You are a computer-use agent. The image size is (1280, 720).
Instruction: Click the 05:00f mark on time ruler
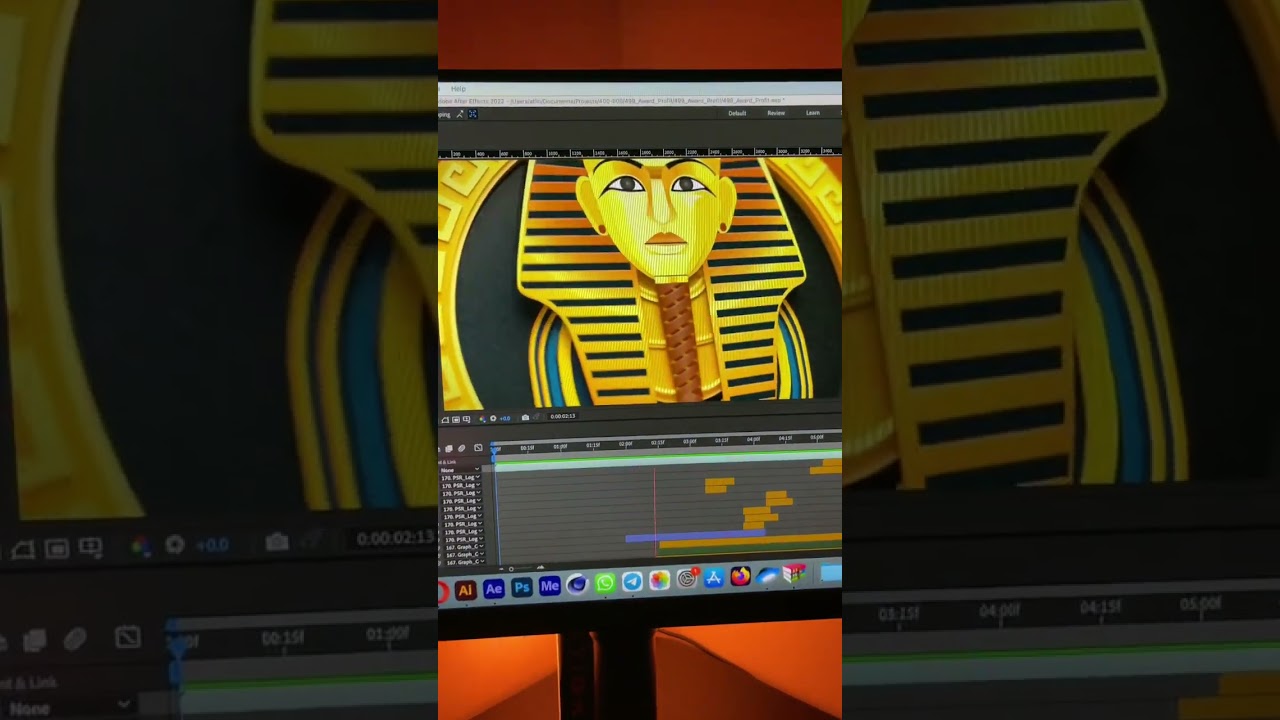coord(817,437)
